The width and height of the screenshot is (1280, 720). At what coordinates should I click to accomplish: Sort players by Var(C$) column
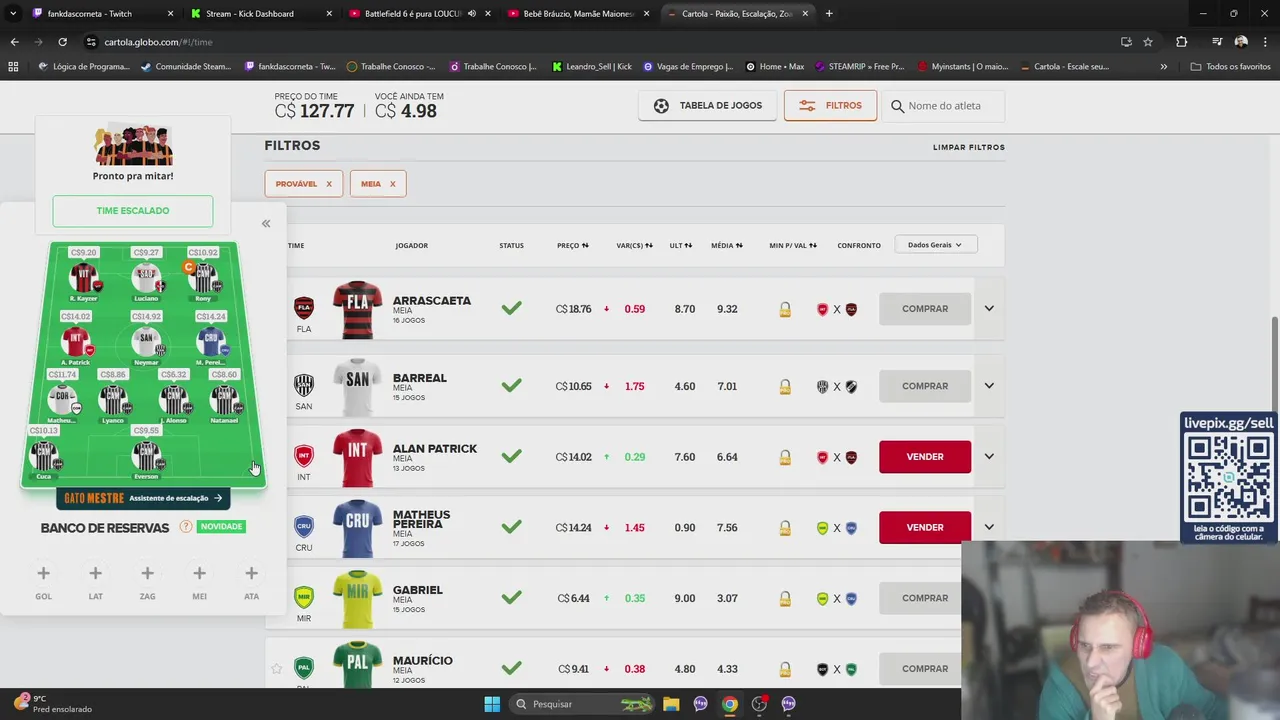click(634, 245)
